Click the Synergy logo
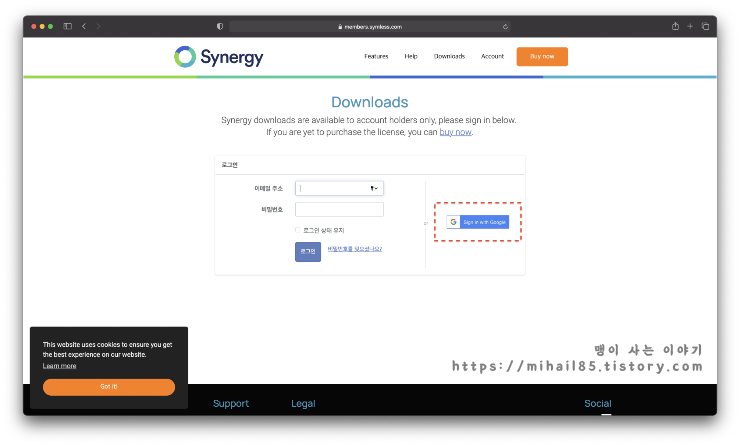The height and width of the screenshot is (446, 740). pos(219,57)
